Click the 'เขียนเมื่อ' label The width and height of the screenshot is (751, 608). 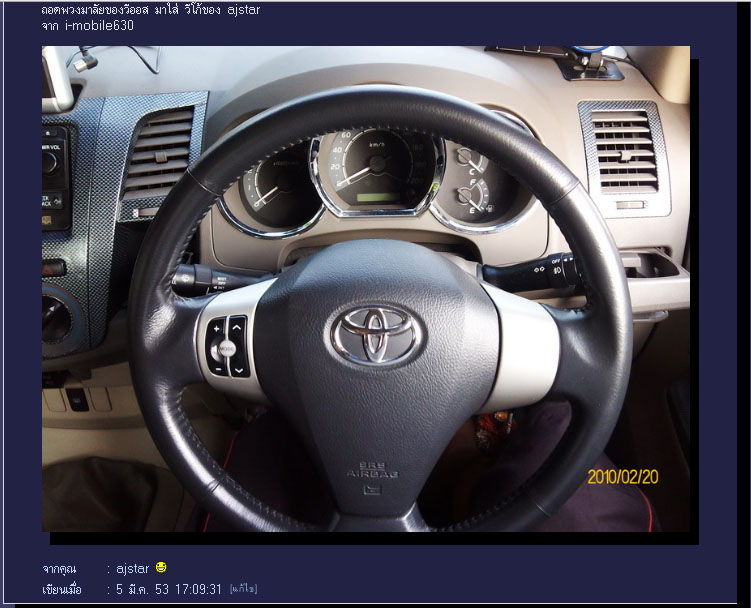pyautogui.click(x=62, y=589)
